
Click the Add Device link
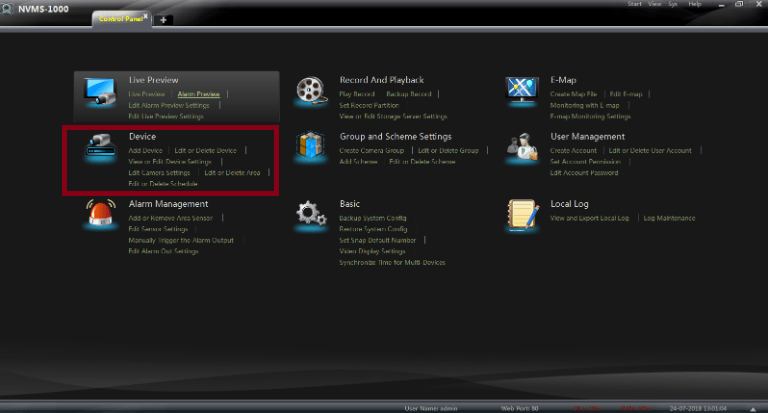tap(145, 150)
